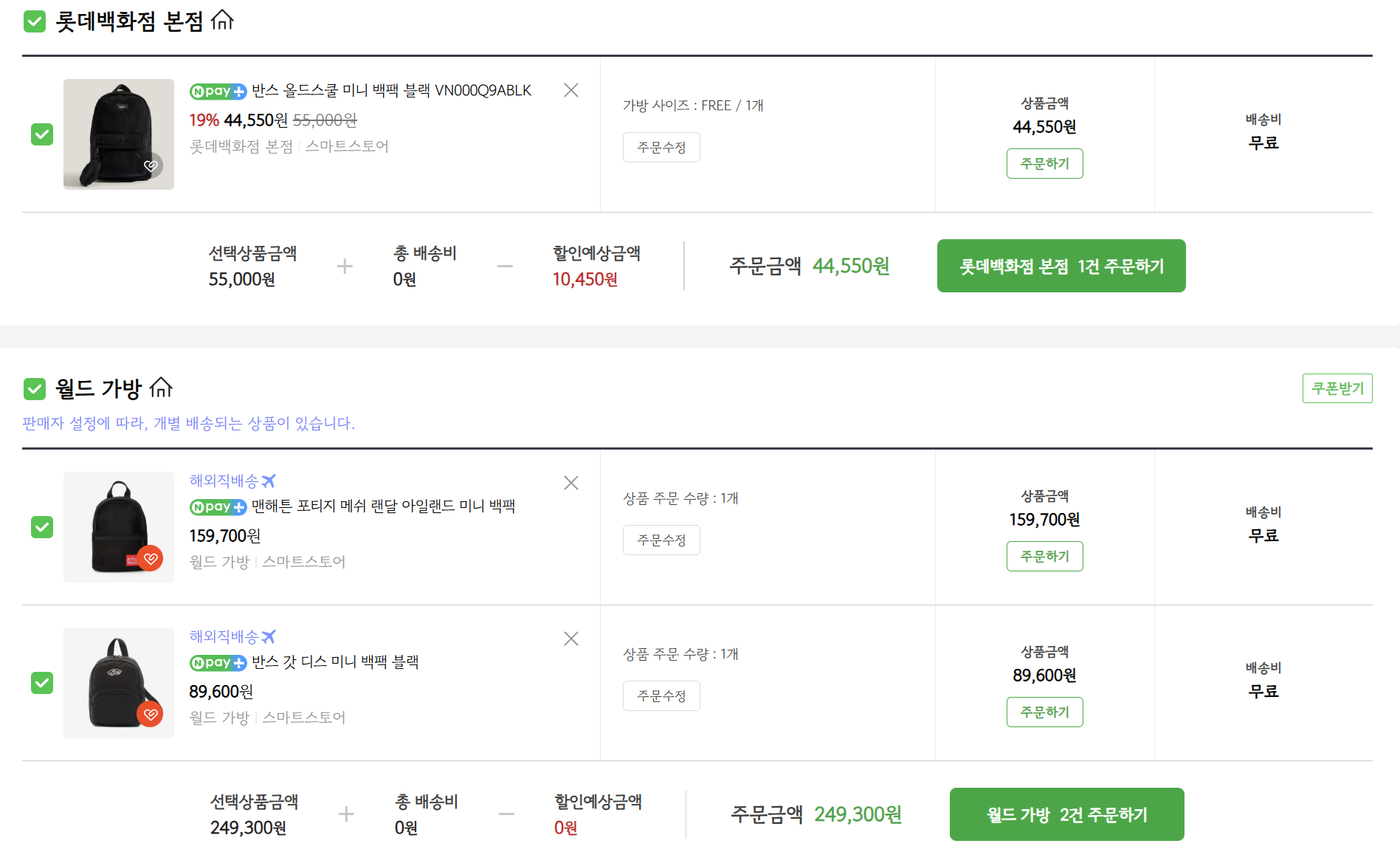Uncheck 월드 가방 store checkbox
1400x866 pixels.
(35, 388)
